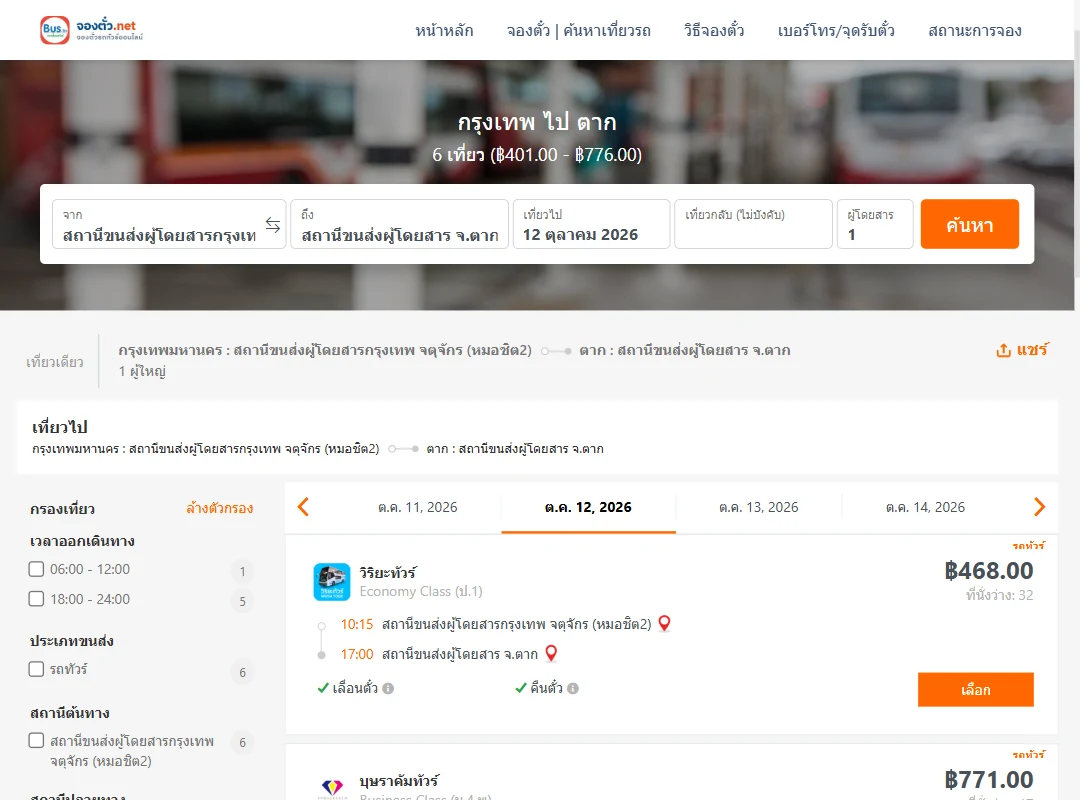Tick the 18:00 - 24:00 departure filter
Screen dimensions: 1080x800
[37, 599]
